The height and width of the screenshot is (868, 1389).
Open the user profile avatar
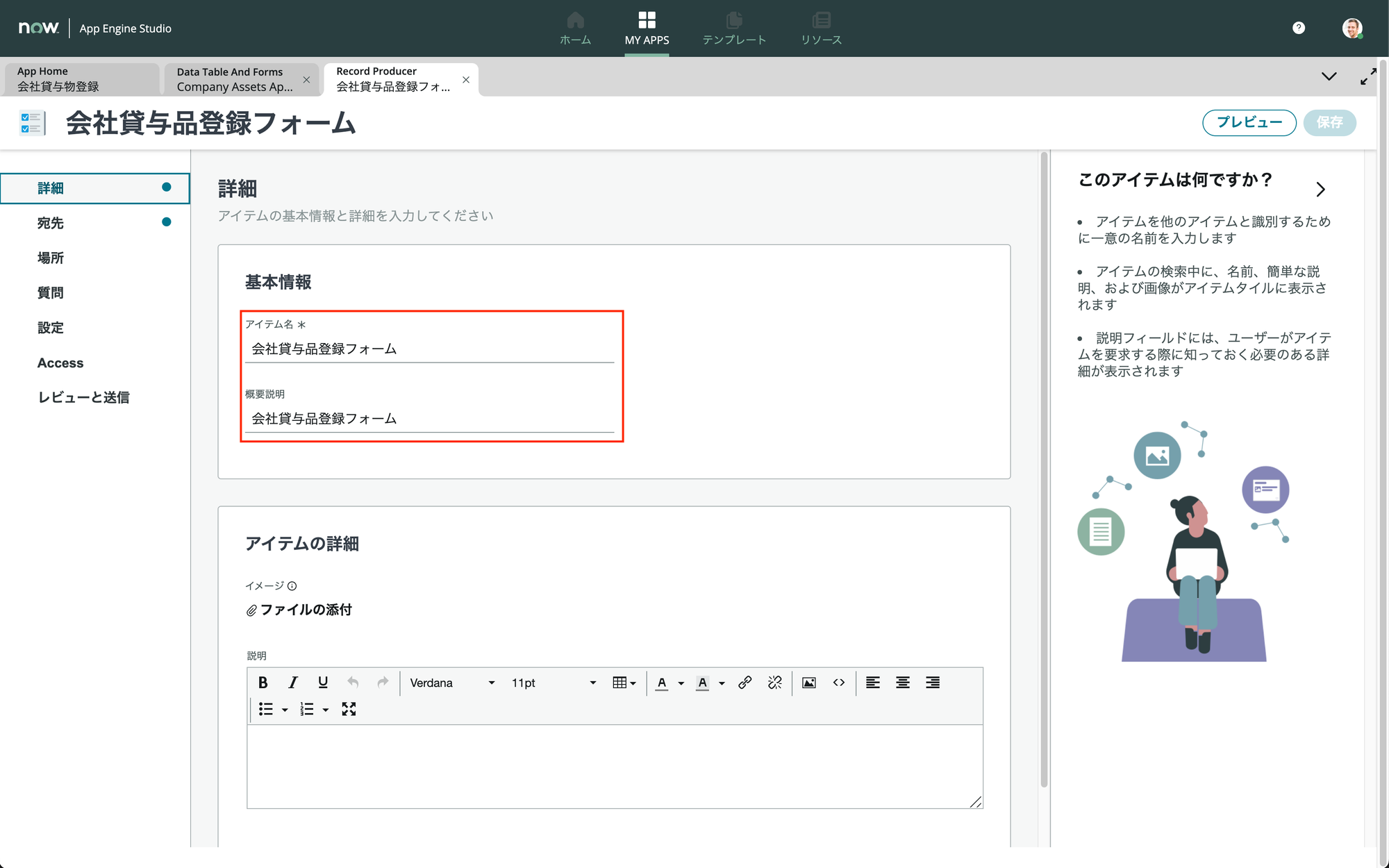point(1351,28)
